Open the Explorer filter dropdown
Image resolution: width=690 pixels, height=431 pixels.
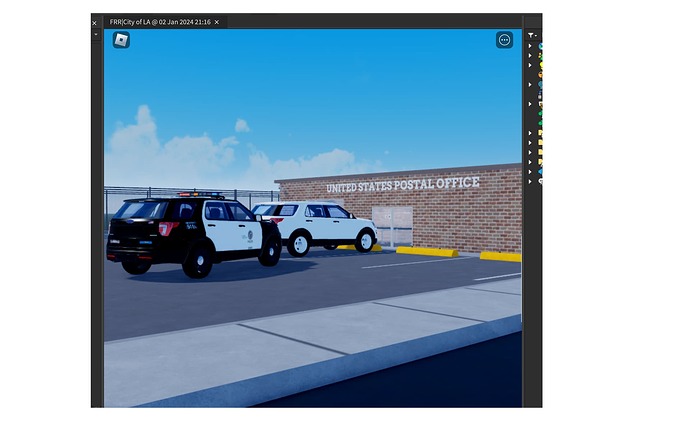point(532,35)
